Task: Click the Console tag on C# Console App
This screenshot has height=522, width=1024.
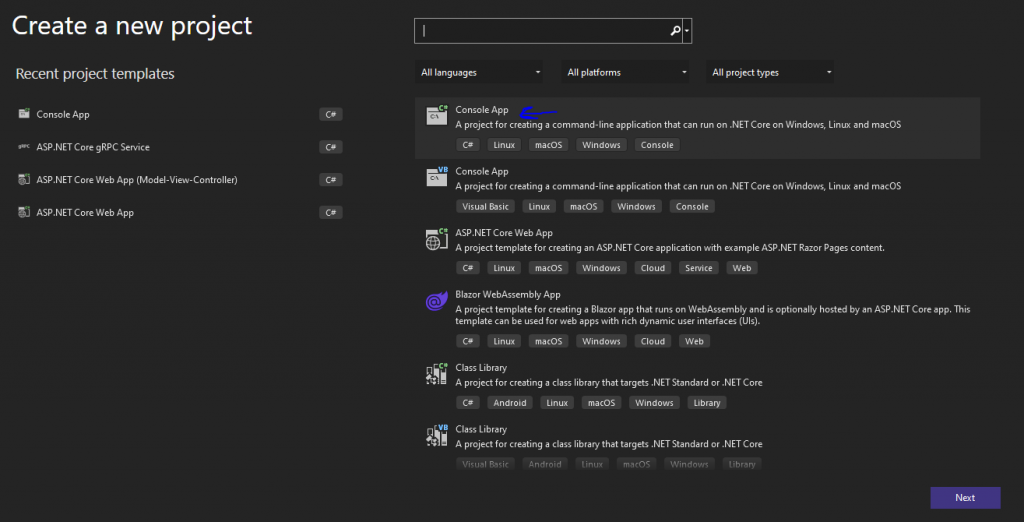Action: pyautogui.click(x=657, y=145)
